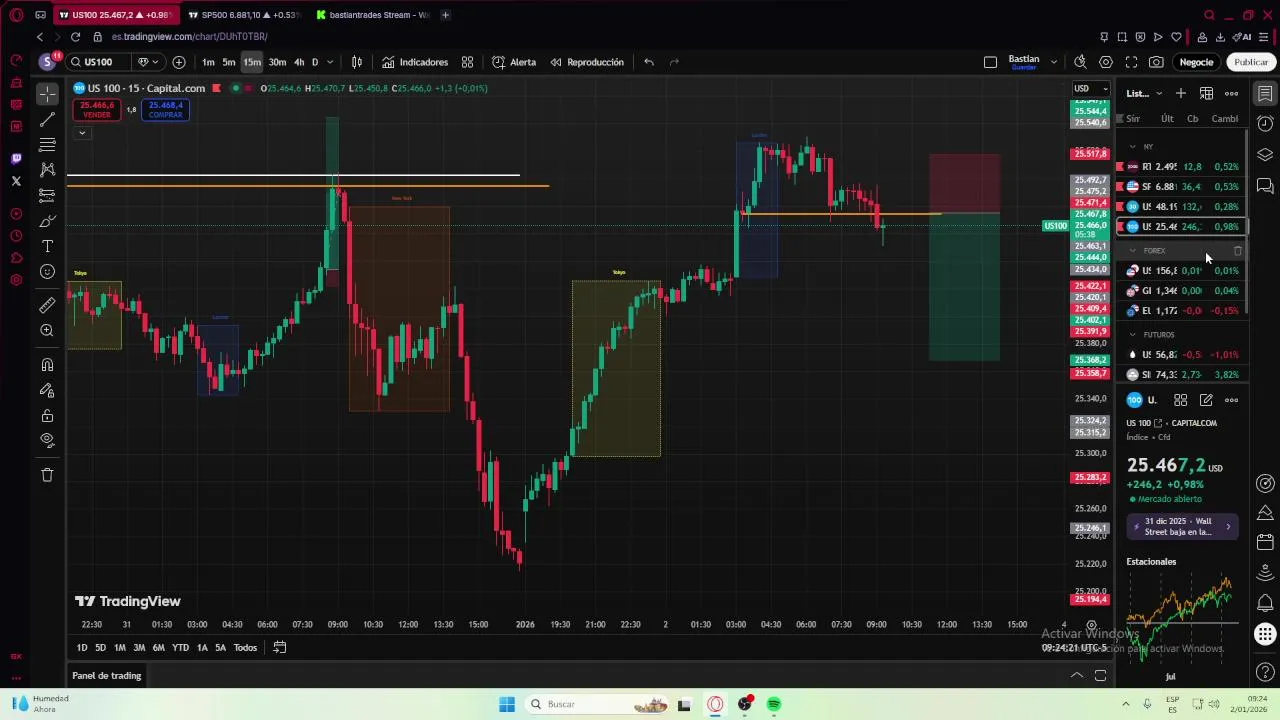Image resolution: width=1280 pixels, height=720 pixels.
Task: Select the 1D date range
Action: [82, 648]
